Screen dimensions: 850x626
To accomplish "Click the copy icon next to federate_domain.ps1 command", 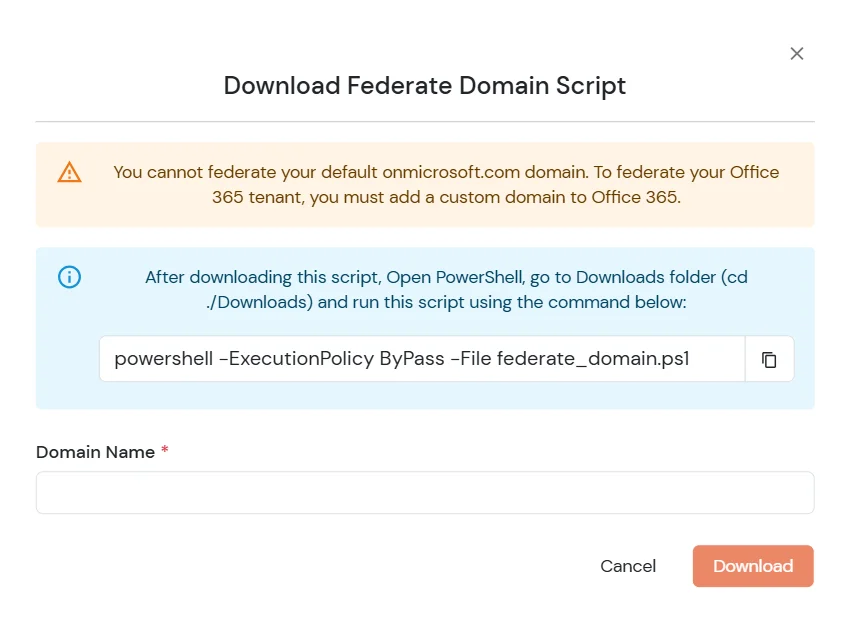I will coord(770,359).
